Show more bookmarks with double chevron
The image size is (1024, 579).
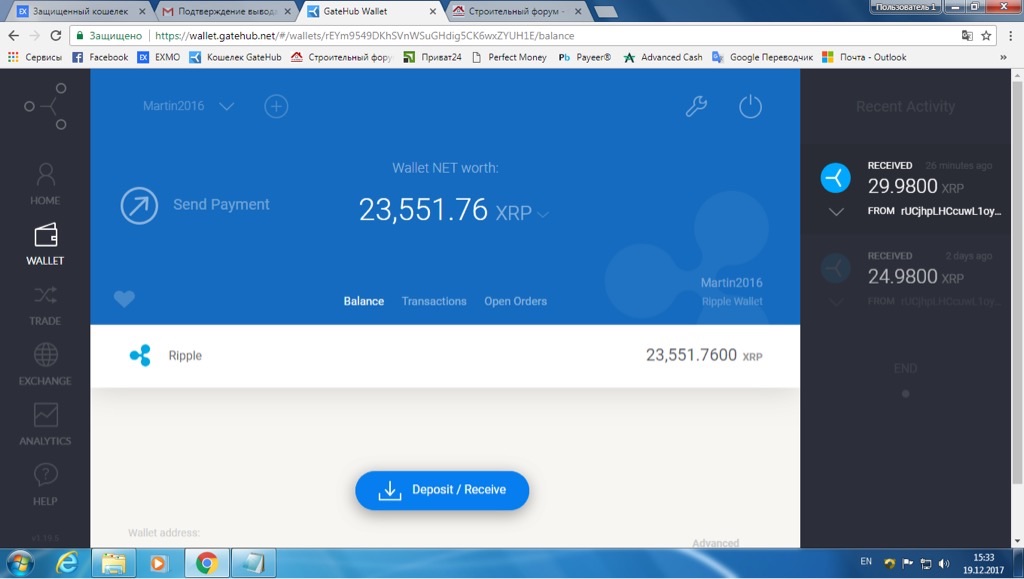[x=1003, y=57]
